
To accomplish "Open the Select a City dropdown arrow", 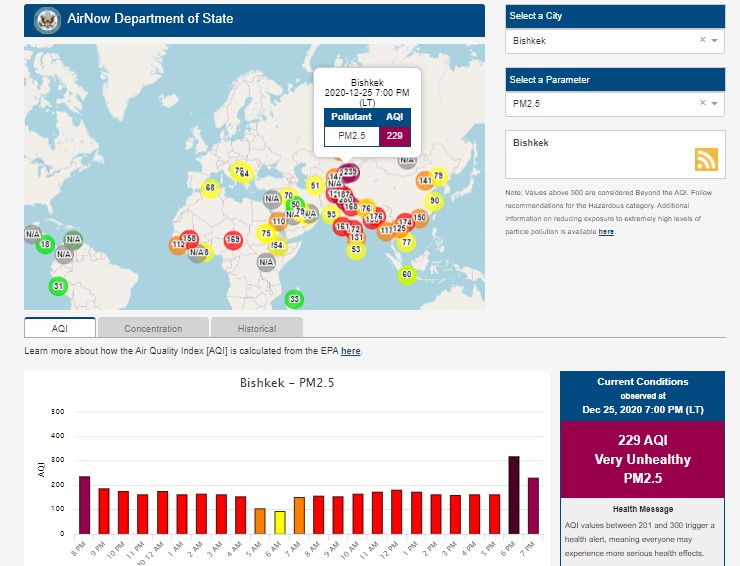I will (x=714, y=41).
